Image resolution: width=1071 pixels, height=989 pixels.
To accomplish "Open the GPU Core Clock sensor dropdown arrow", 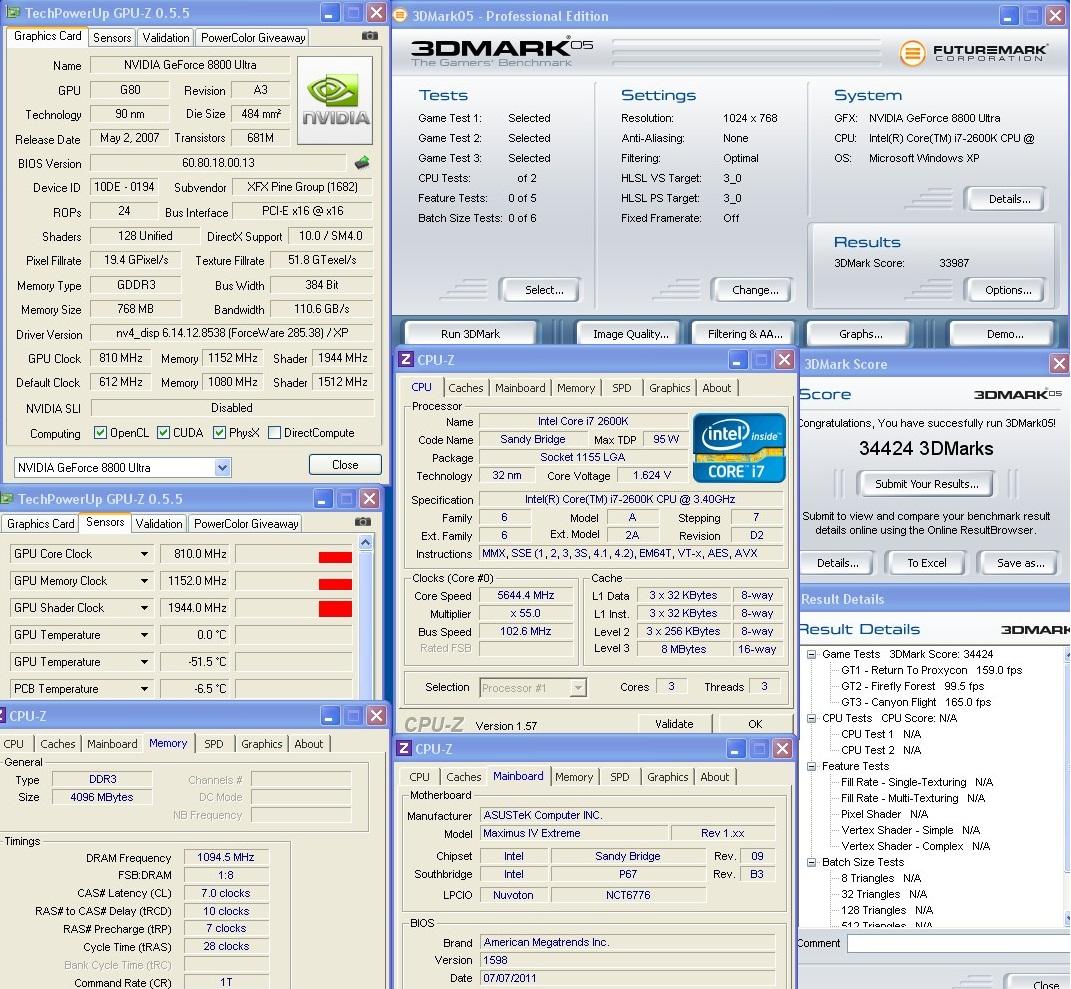I will pyautogui.click(x=144, y=554).
